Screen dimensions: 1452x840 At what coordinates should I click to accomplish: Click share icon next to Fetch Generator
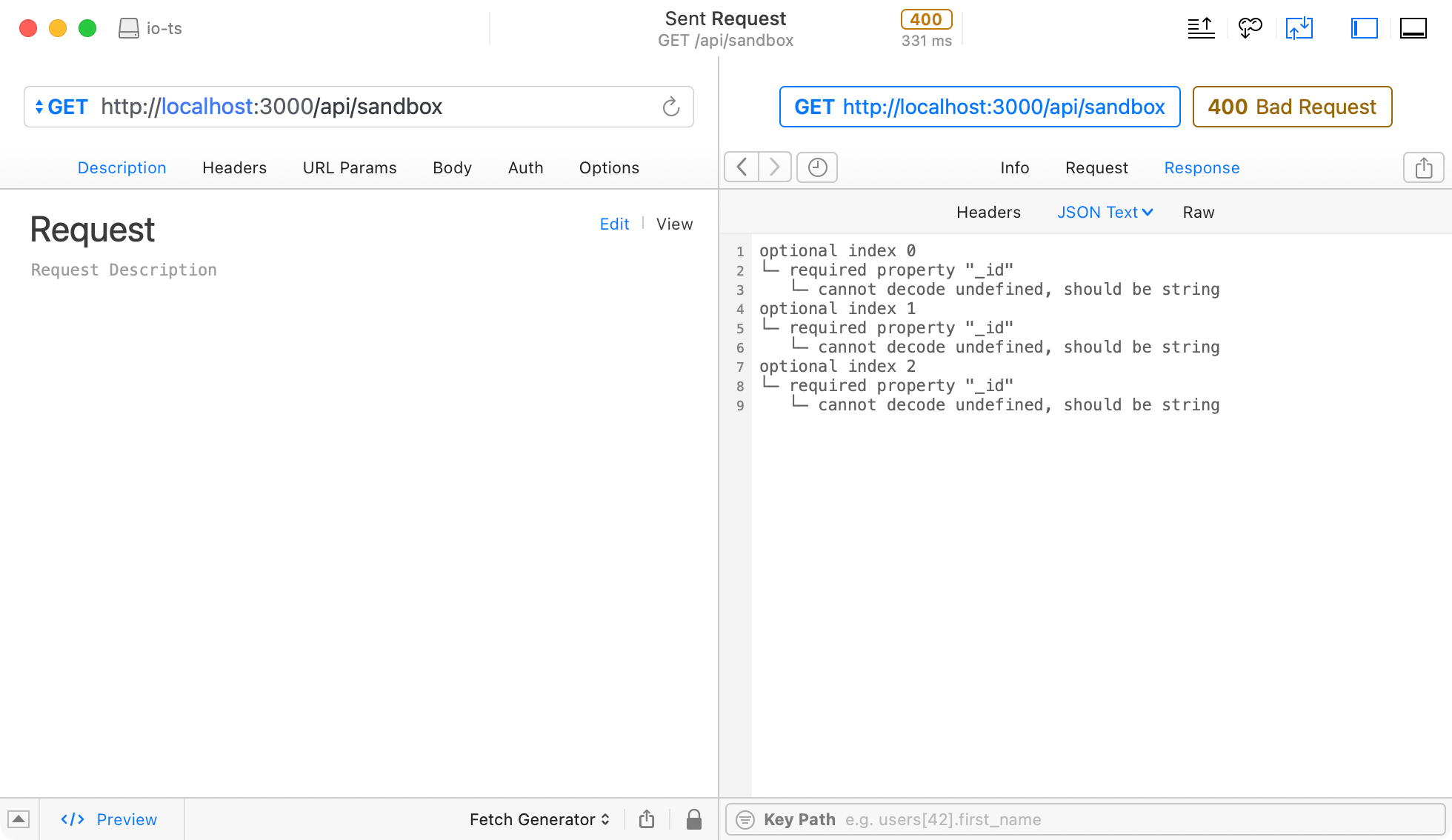tap(647, 819)
